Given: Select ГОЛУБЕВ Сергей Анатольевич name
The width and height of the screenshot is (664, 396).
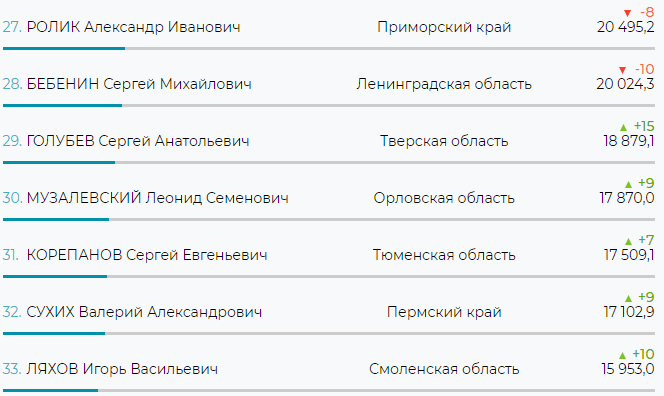Looking at the screenshot, I should [138, 141].
